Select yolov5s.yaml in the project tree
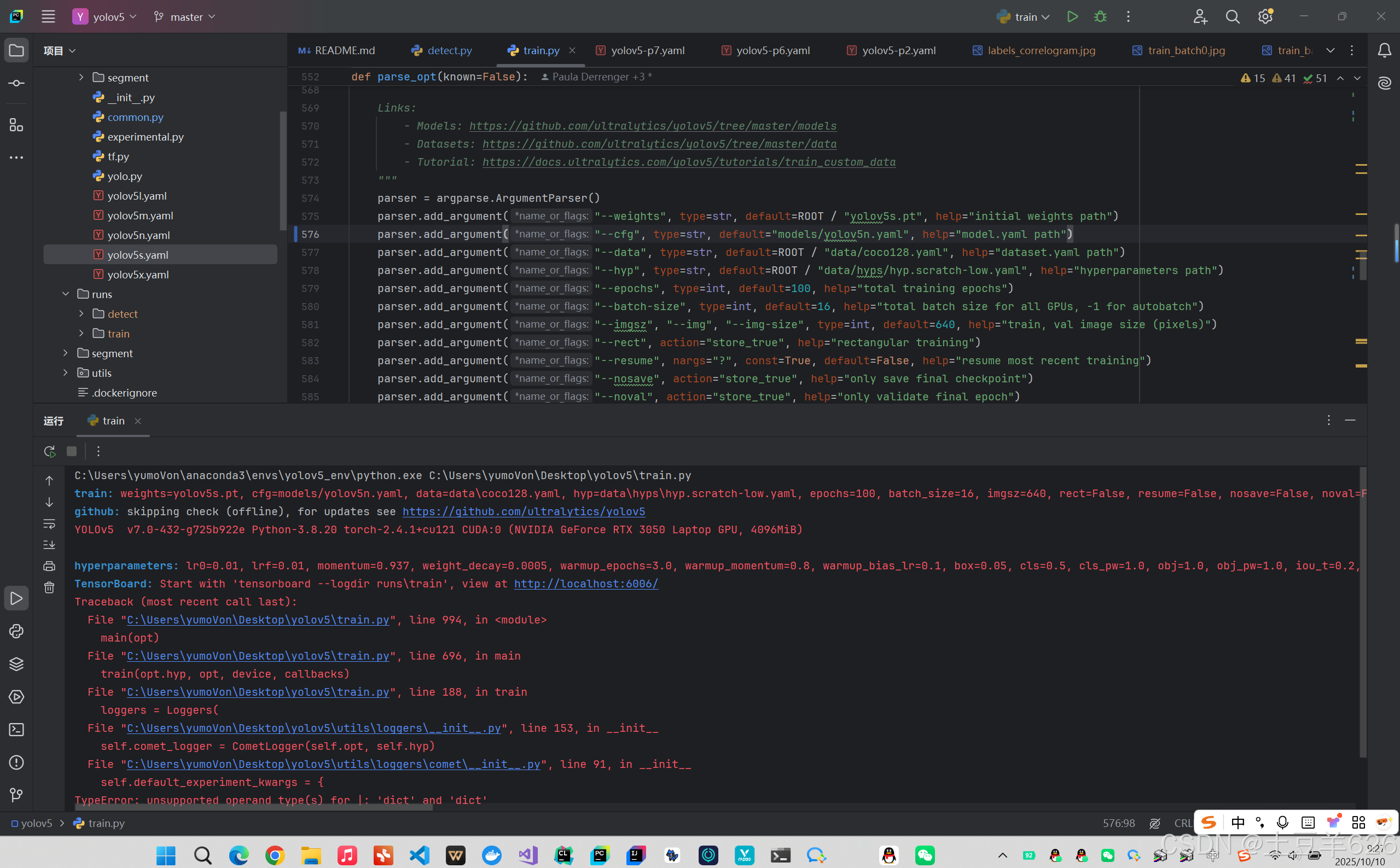The image size is (1400, 868). [x=137, y=254]
